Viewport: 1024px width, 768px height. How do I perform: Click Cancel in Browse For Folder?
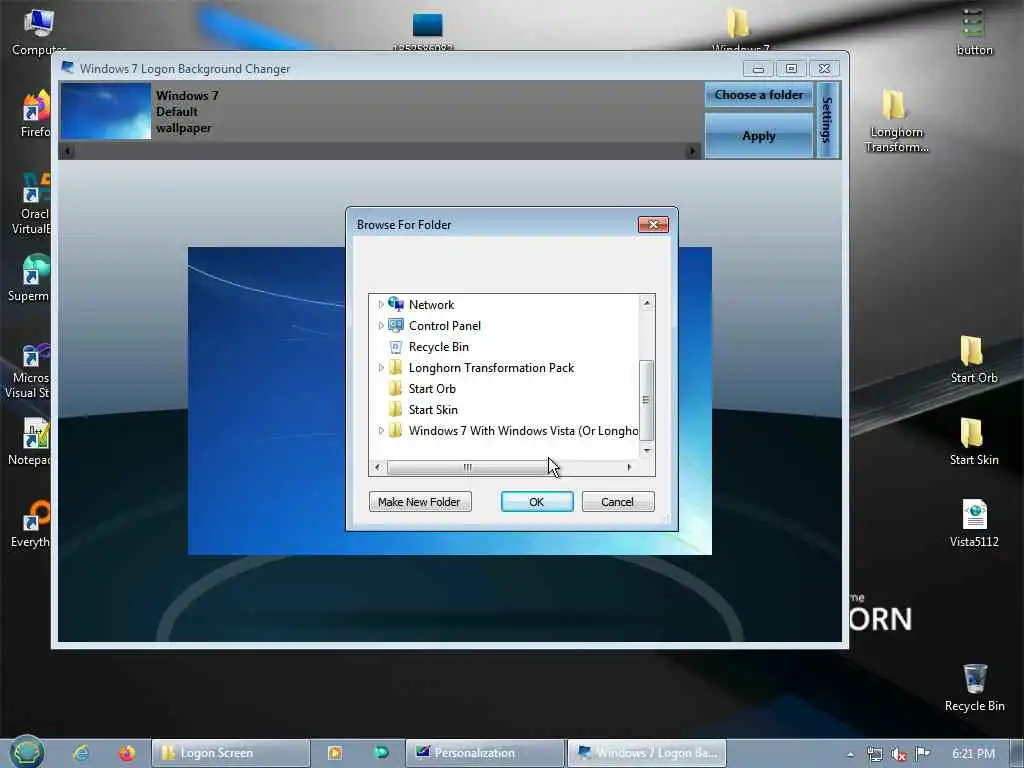[618, 502]
